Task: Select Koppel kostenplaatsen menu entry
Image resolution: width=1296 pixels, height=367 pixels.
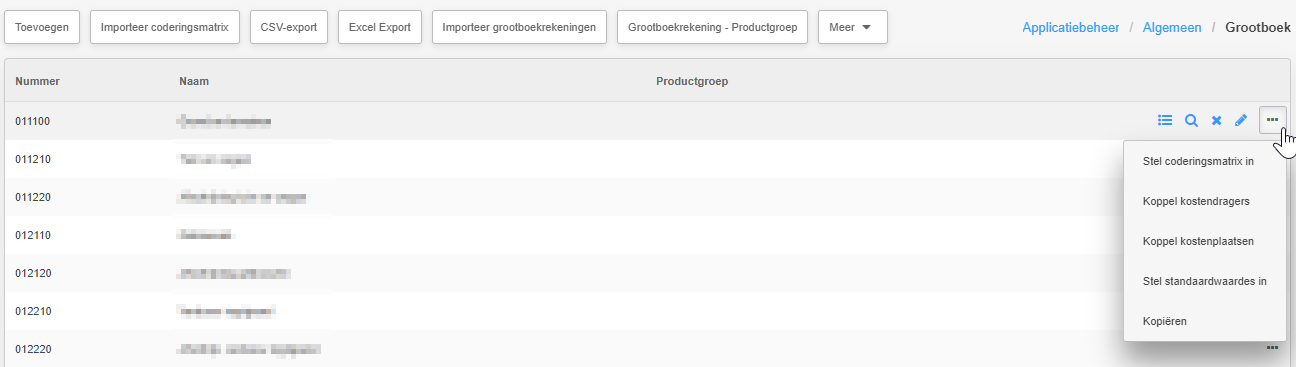Action: point(1198,241)
